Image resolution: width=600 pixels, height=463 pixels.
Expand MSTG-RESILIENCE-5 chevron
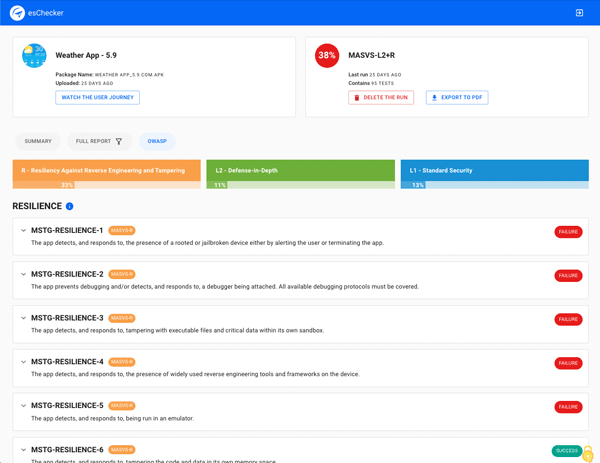[23, 406]
